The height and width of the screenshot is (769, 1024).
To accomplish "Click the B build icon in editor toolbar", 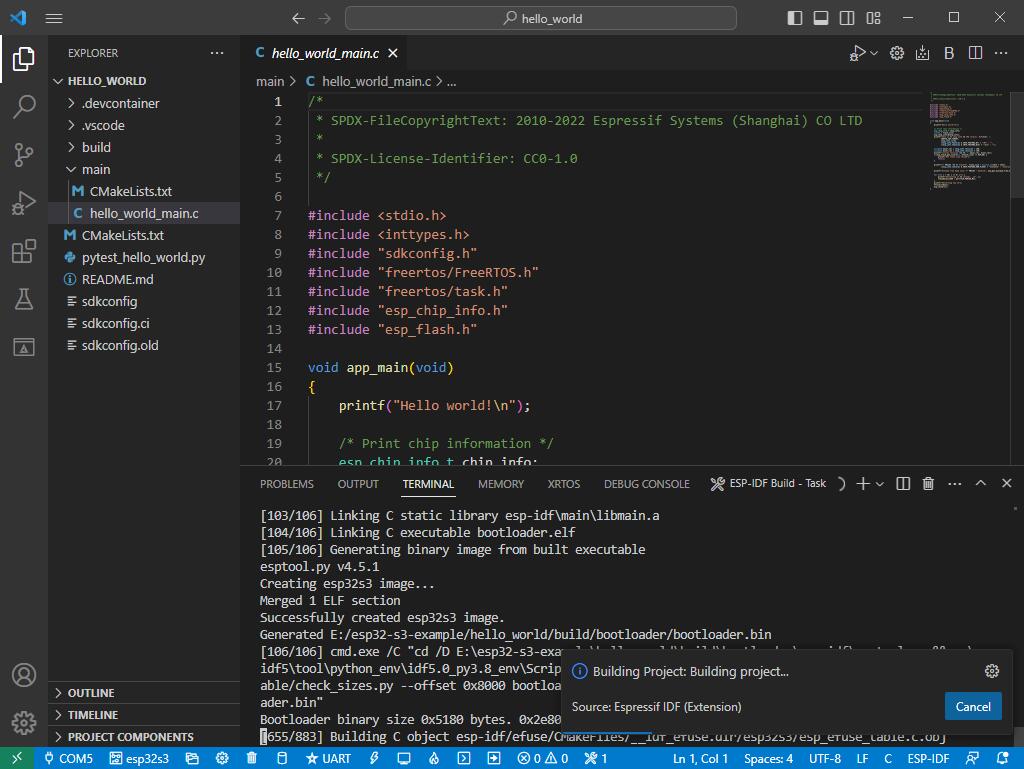I will (949, 53).
